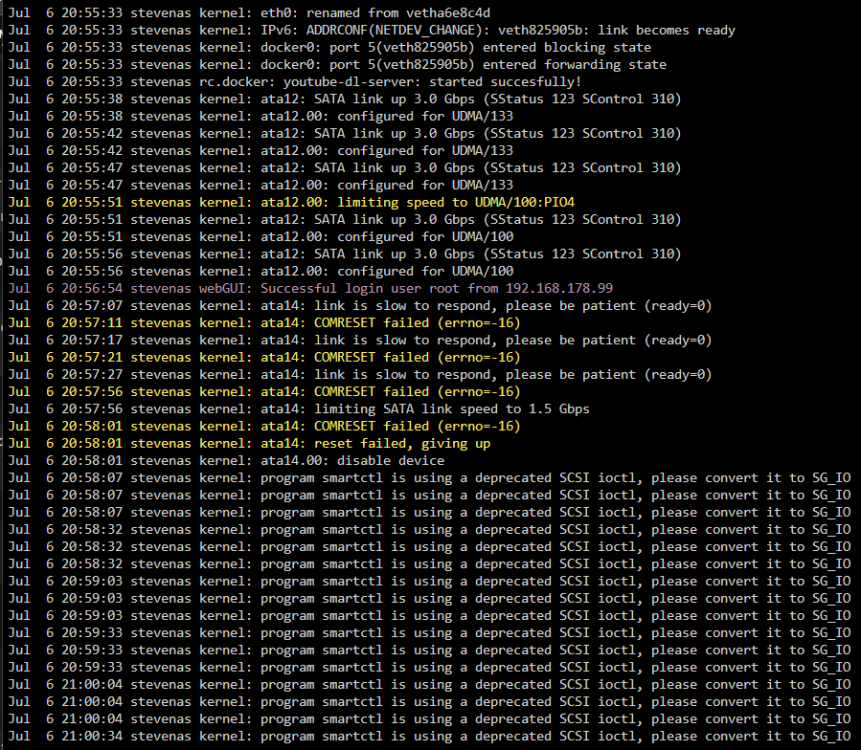The height and width of the screenshot is (750, 861).
Task: Pick the 20:55:47 'configured for UDMA/133' line
Action: click(261, 185)
